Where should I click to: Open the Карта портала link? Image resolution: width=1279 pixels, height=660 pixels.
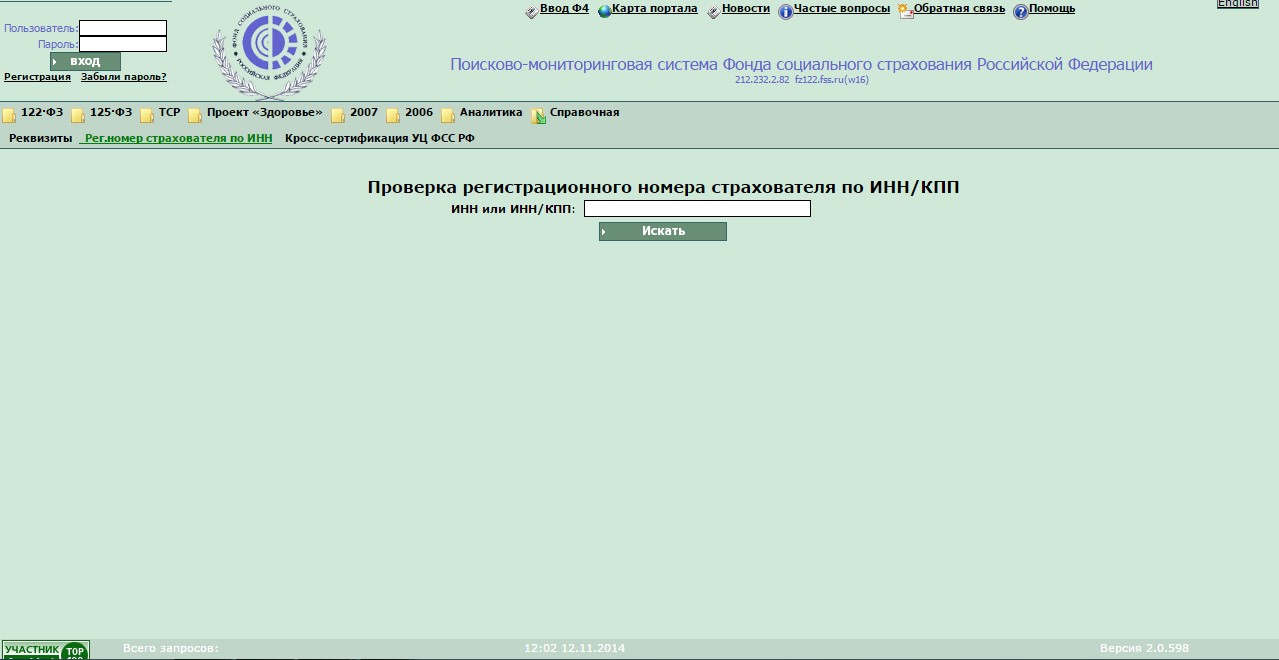point(655,9)
